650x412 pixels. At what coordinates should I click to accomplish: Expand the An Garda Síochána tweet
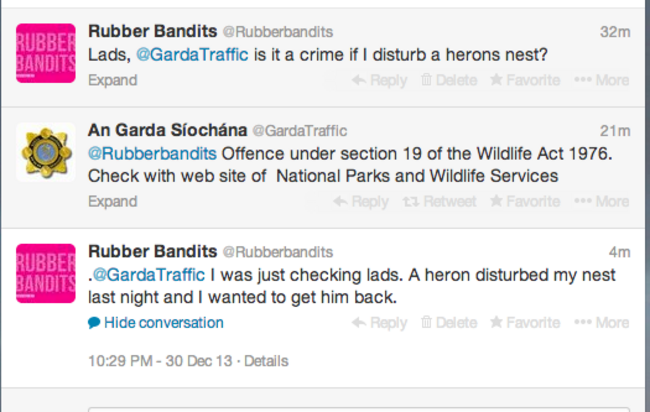(112, 201)
